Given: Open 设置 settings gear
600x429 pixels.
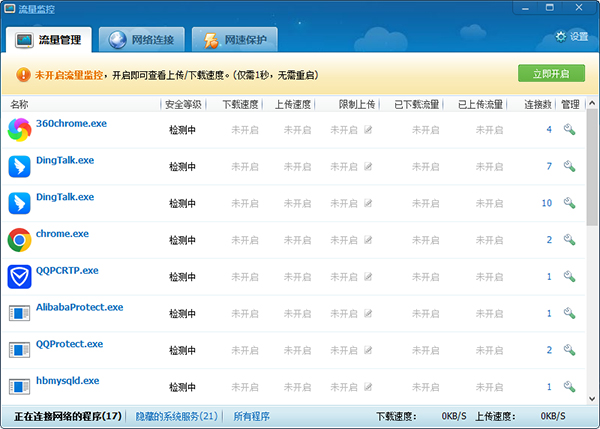Looking at the screenshot, I should tap(572, 37).
